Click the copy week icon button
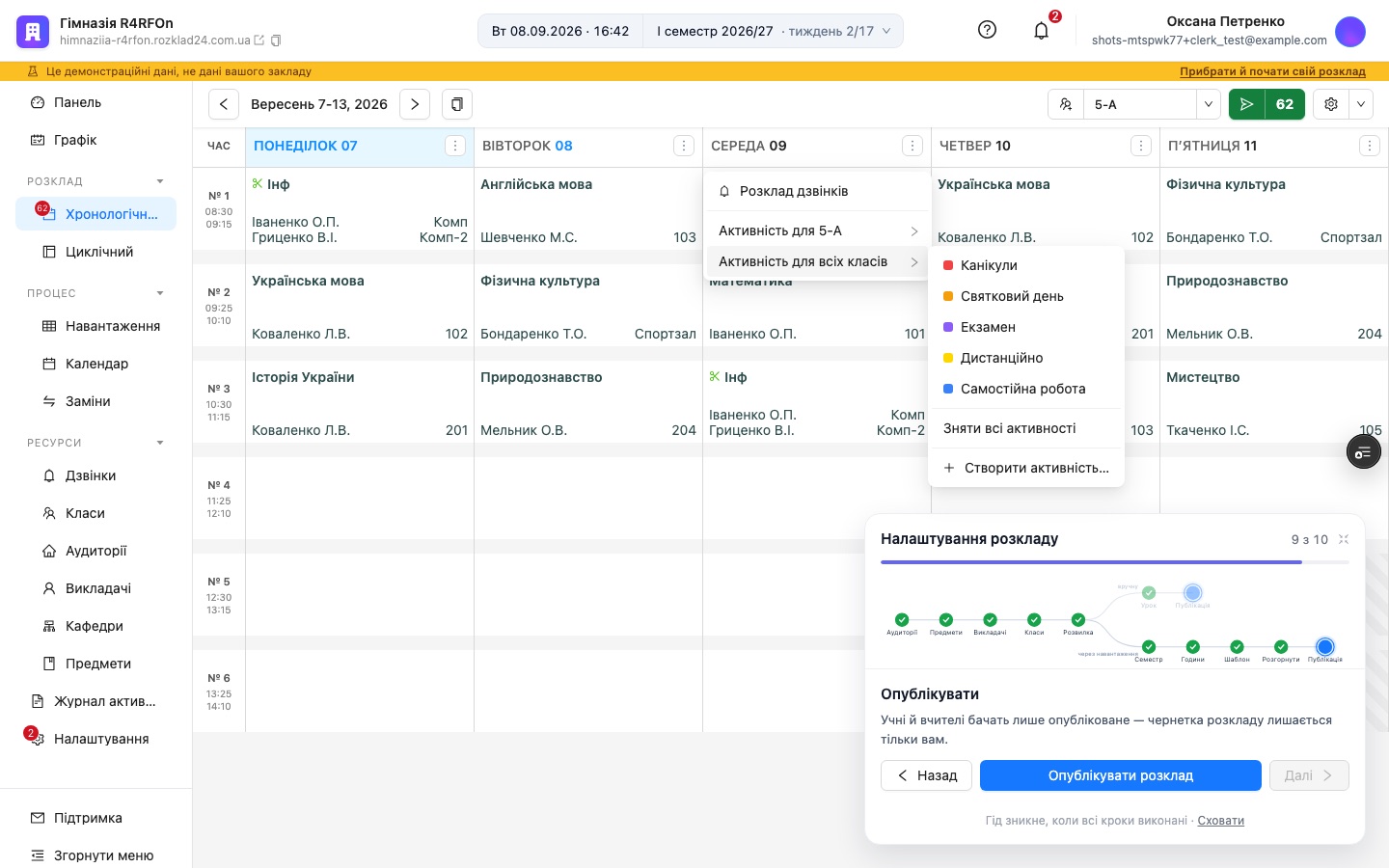Image resolution: width=1389 pixels, height=868 pixels. (457, 104)
